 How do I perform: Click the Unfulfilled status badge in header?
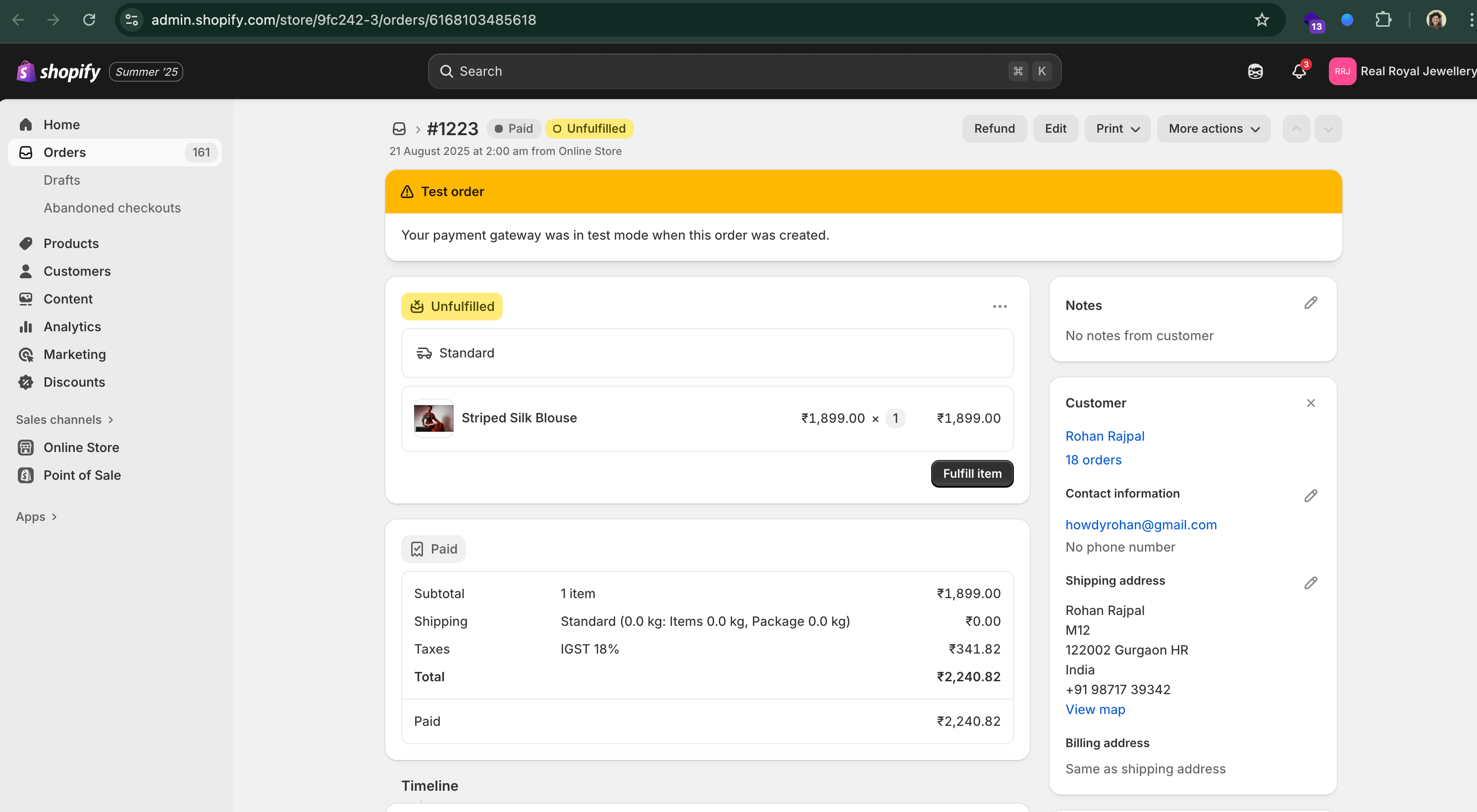[589, 129]
